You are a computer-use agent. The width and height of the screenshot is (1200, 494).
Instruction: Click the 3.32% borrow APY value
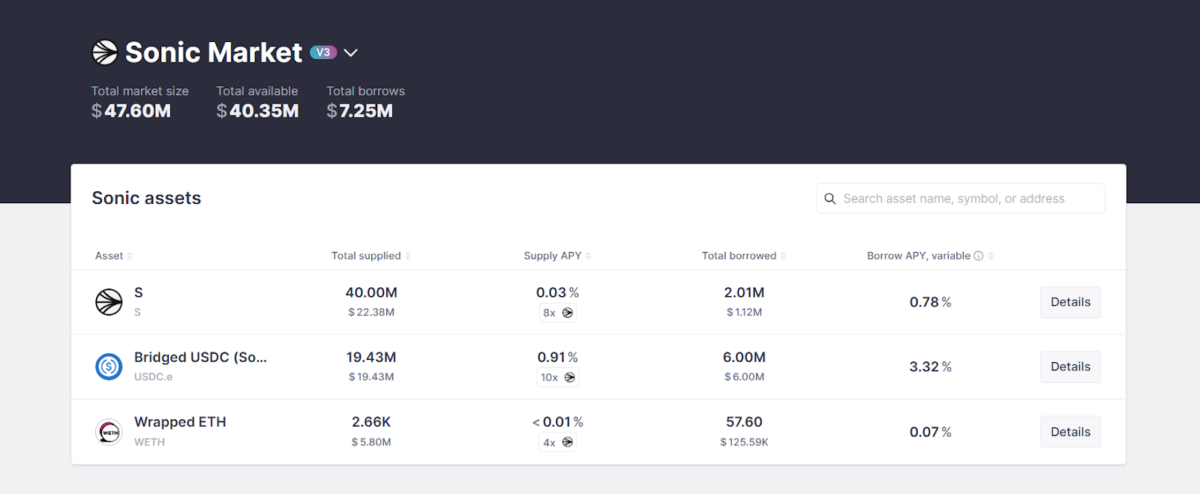click(x=930, y=367)
